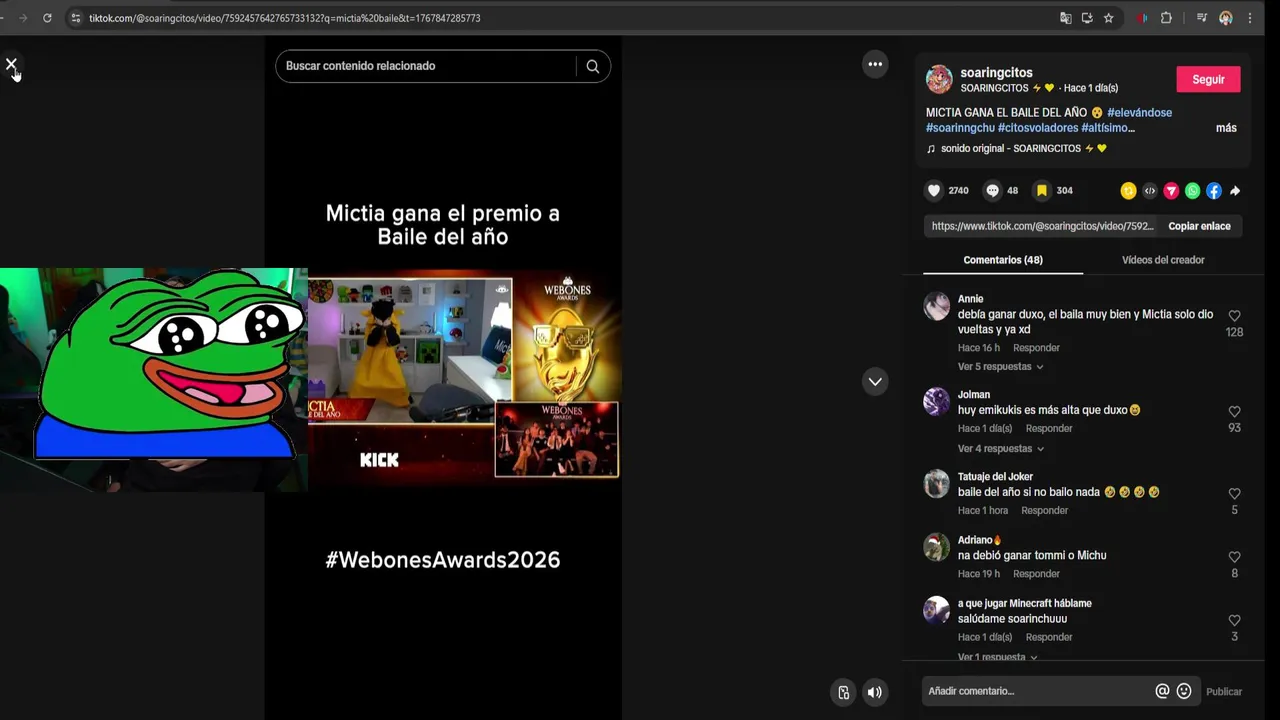Click soaringcitos profile avatar
This screenshot has height=720, width=1280.
coord(939,79)
